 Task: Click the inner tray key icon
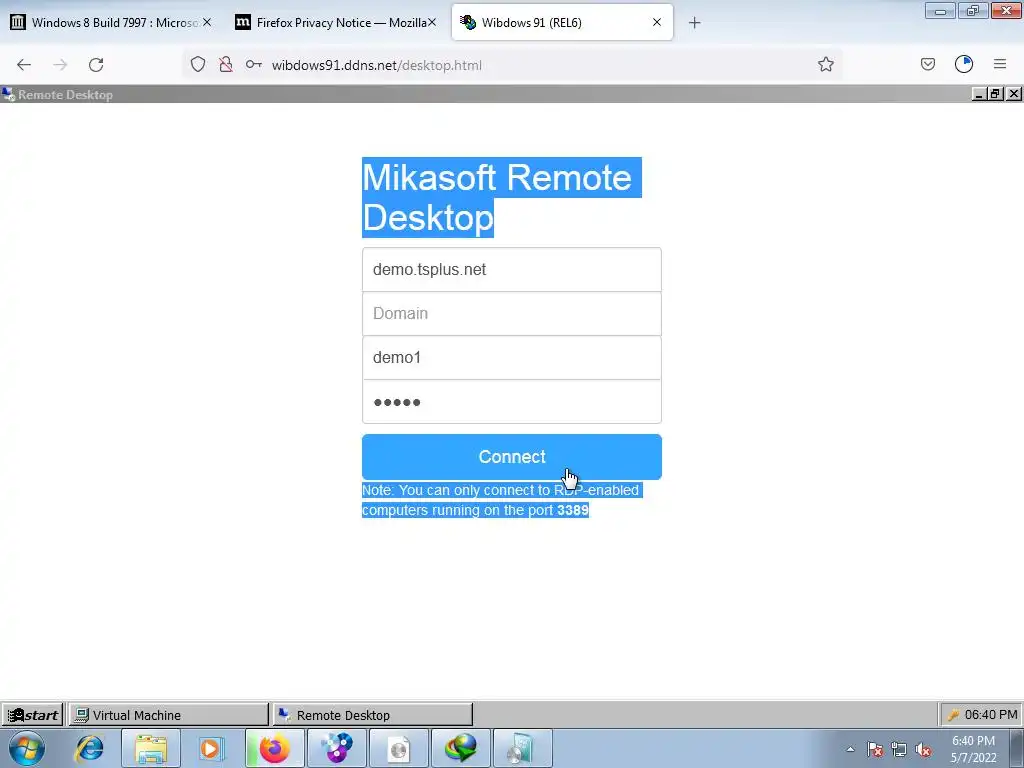(x=953, y=716)
